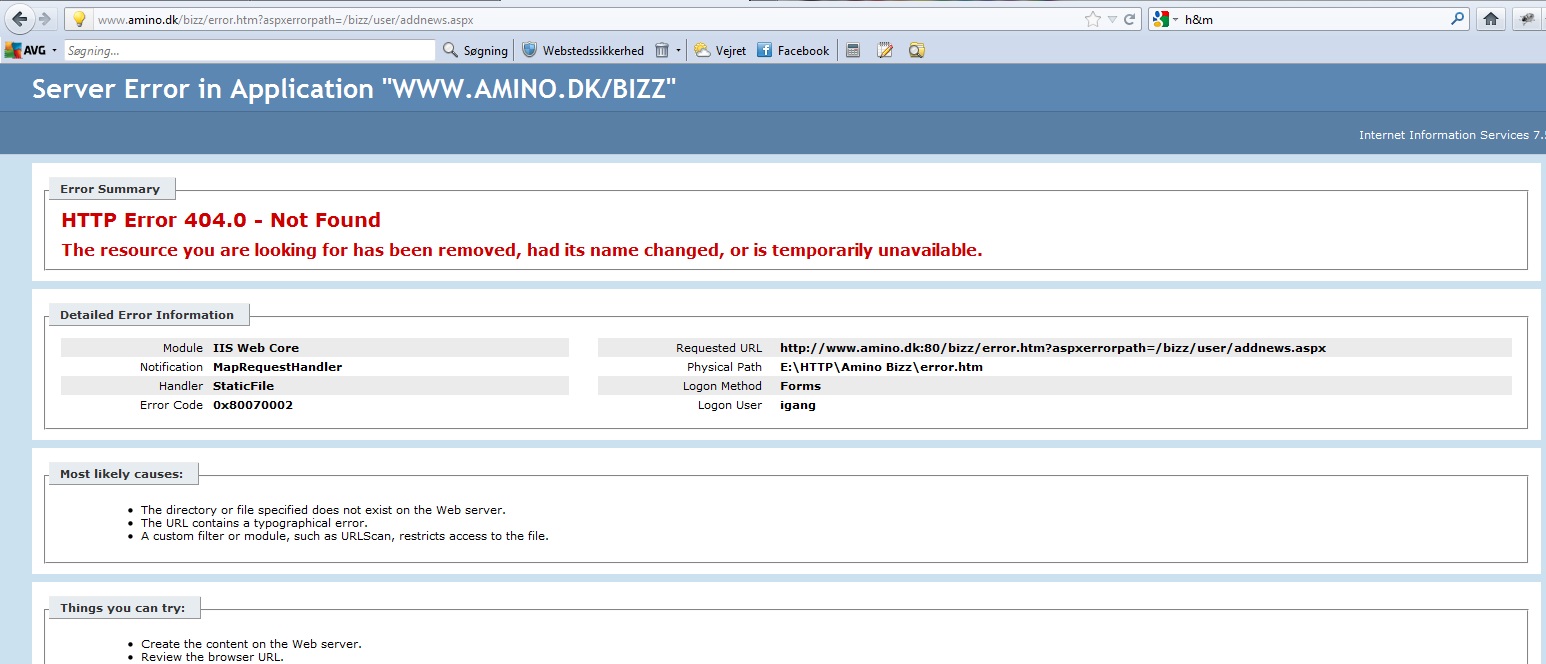Select the logon user igang

(x=798, y=405)
